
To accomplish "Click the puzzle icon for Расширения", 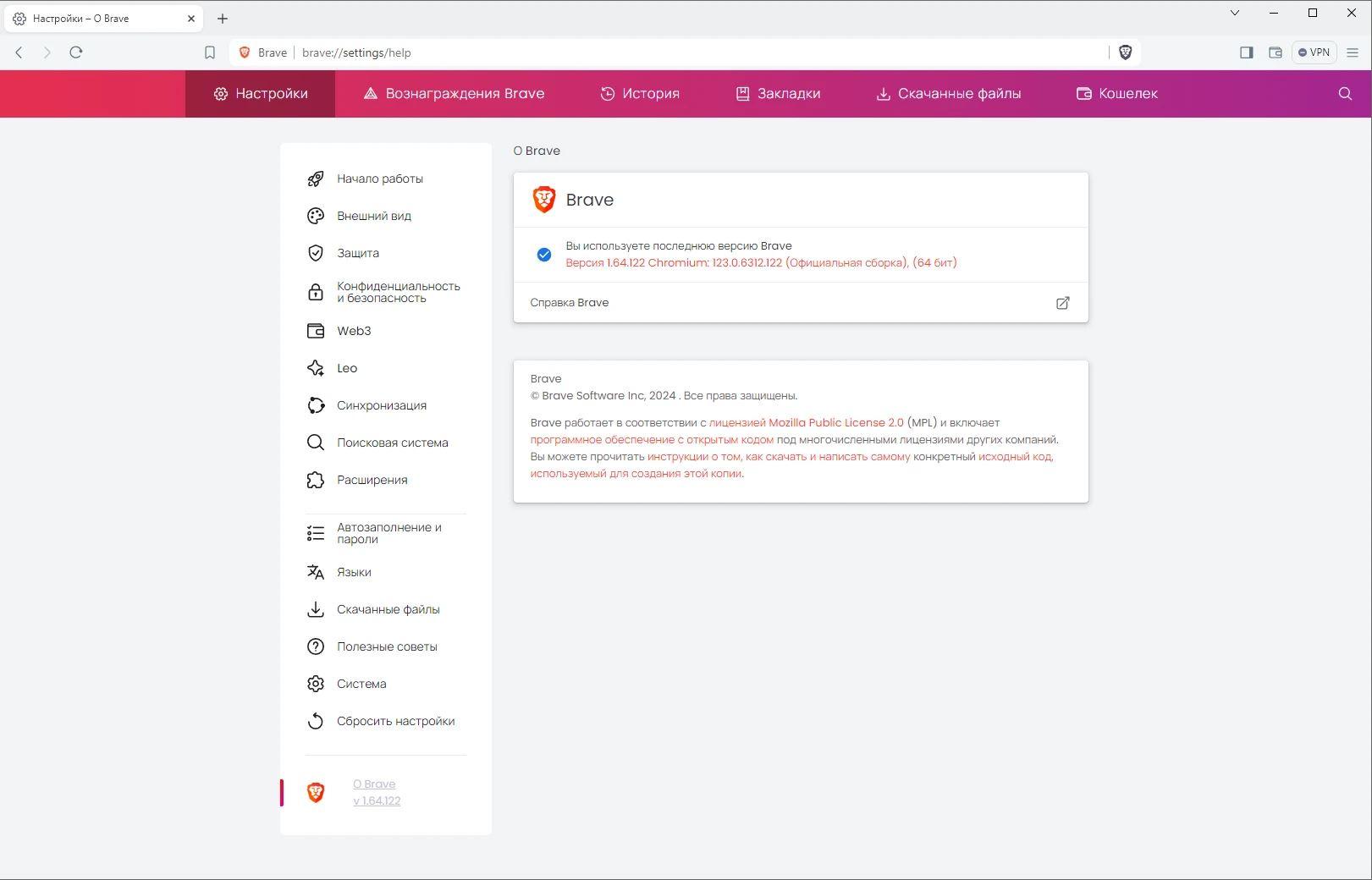I will (316, 481).
